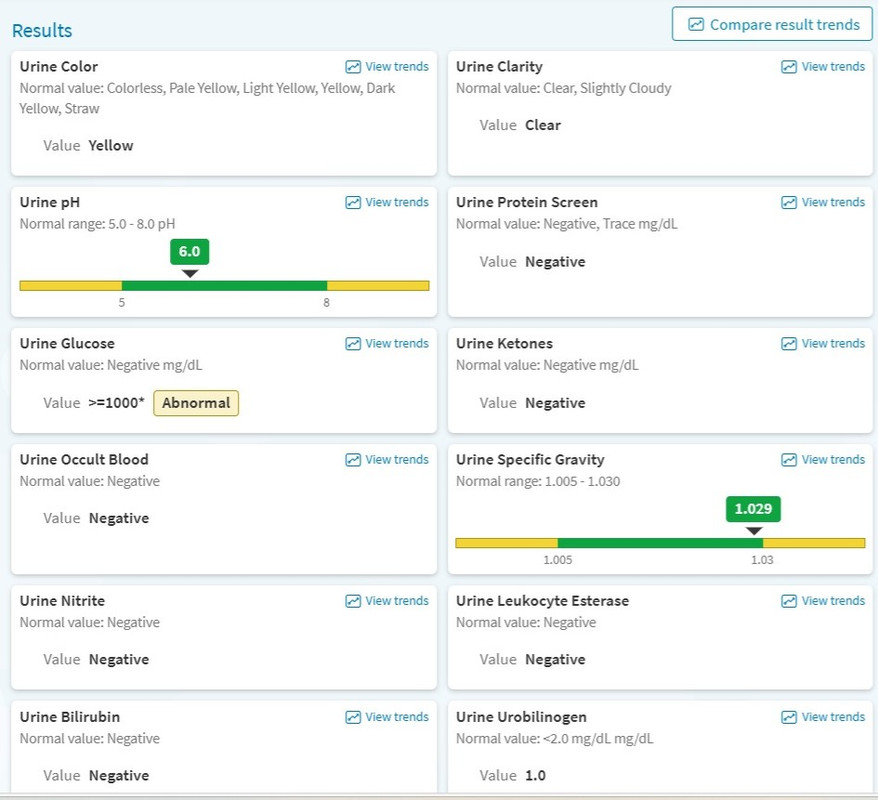This screenshot has width=878, height=800.
Task: Click the Negative value in Urine Ketones
Action: [555, 403]
